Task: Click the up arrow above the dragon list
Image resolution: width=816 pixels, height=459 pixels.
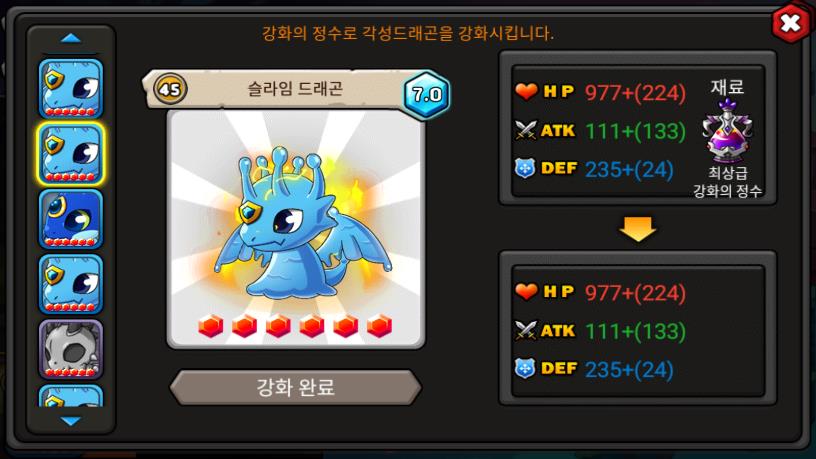Action: tap(71, 38)
